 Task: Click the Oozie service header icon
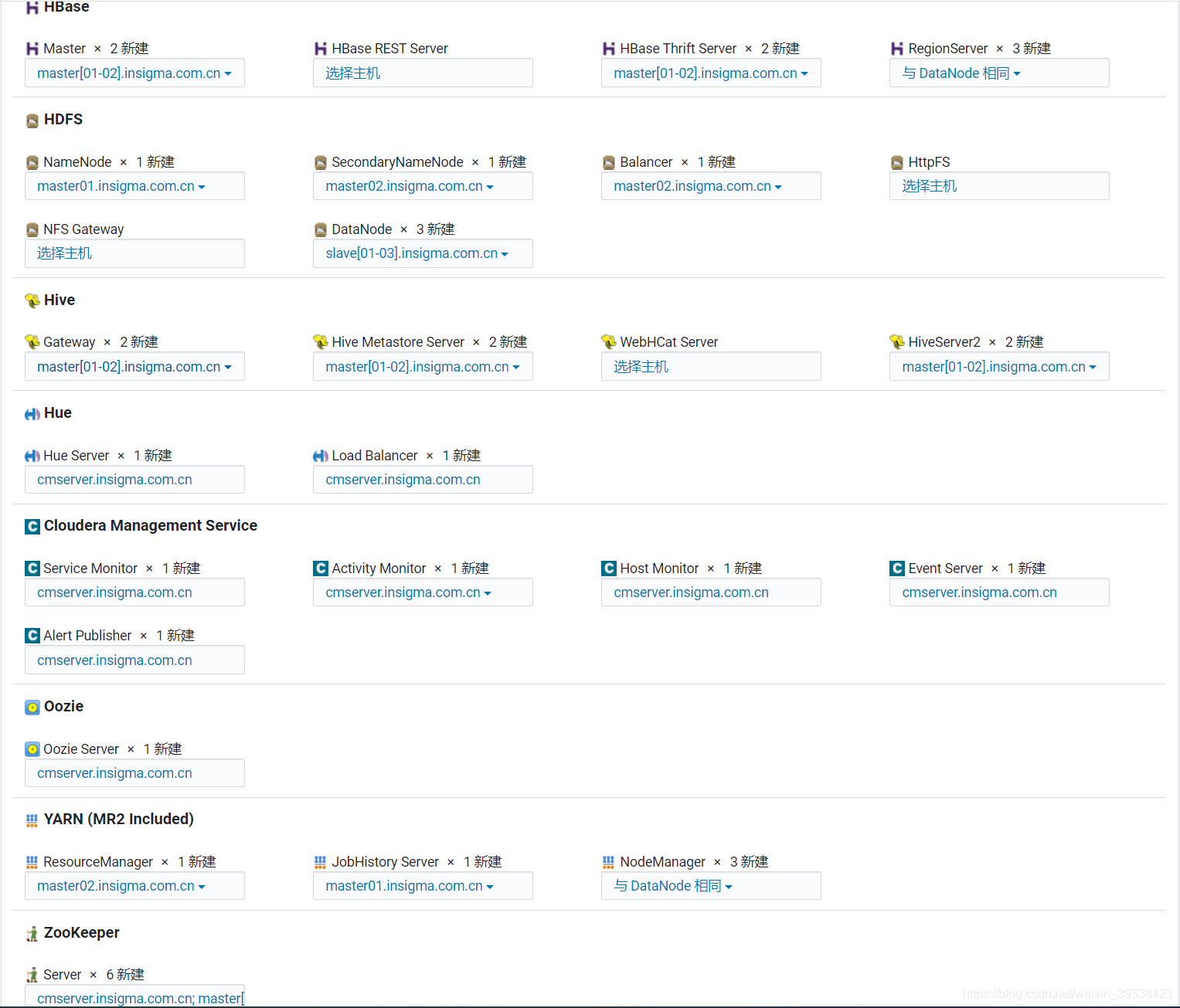coord(32,708)
